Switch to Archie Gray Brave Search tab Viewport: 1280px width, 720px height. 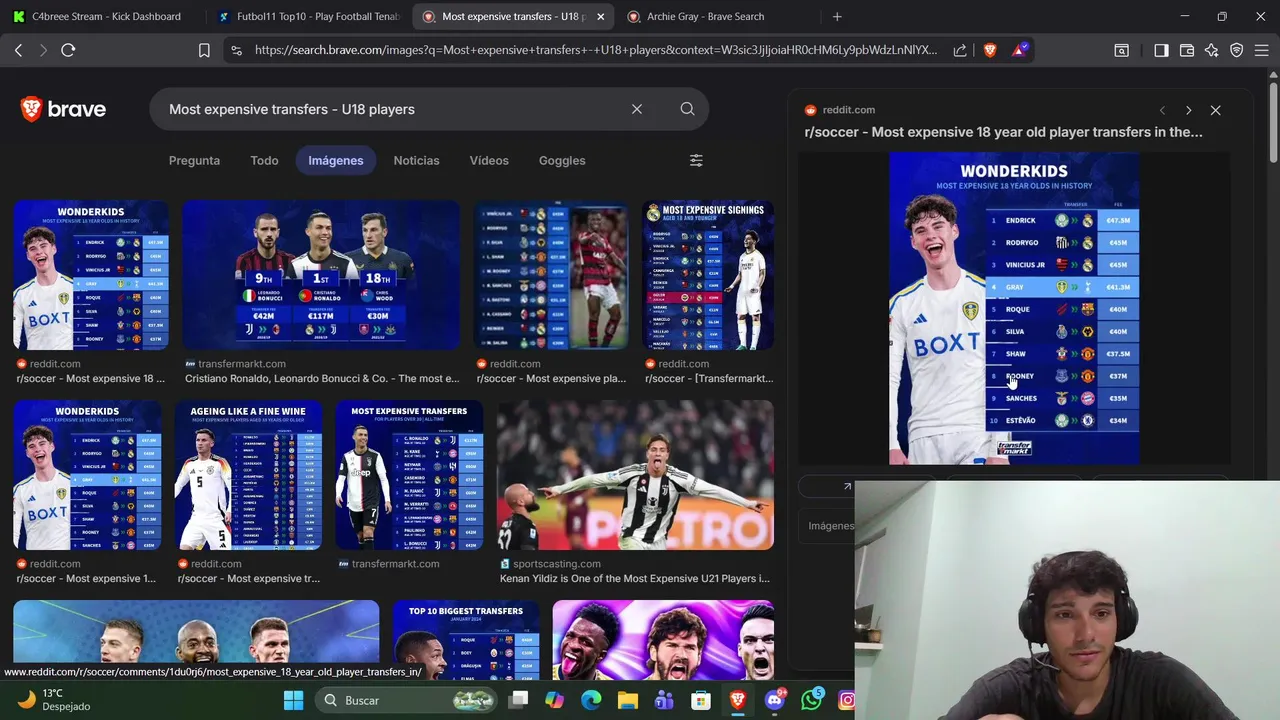[x=715, y=16]
